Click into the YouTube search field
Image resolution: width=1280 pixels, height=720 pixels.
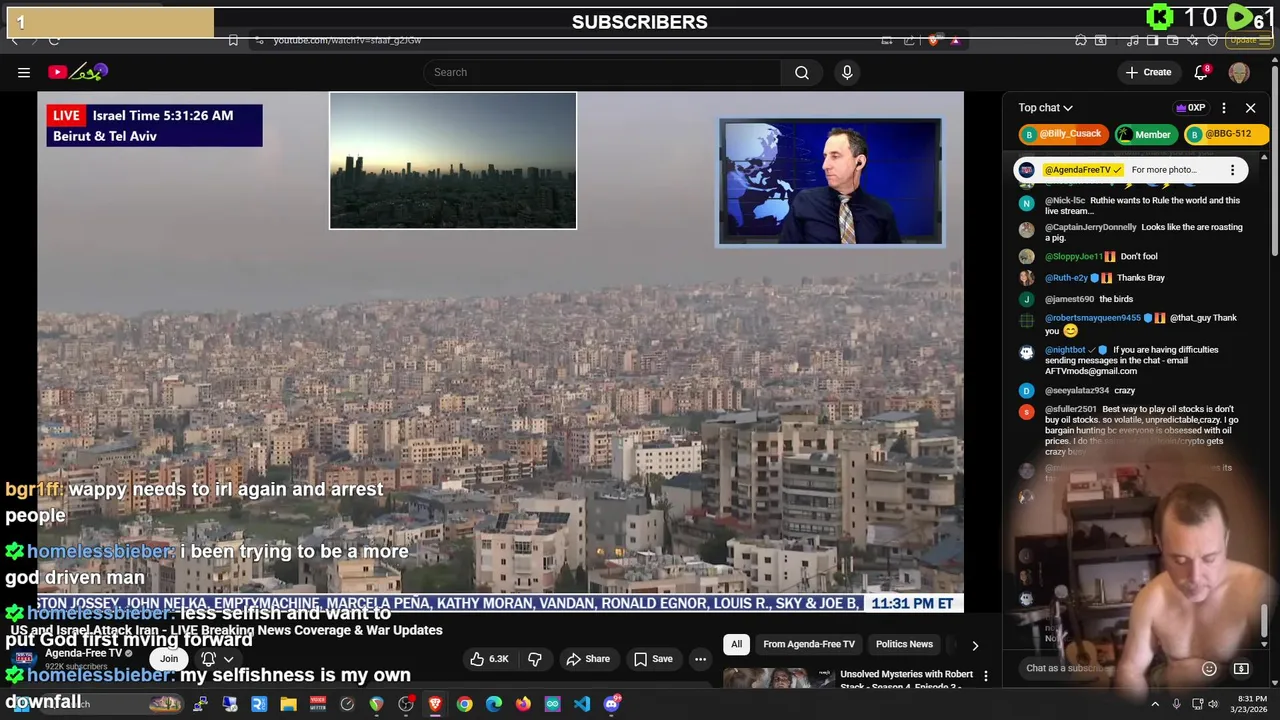click(x=603, y=72)
